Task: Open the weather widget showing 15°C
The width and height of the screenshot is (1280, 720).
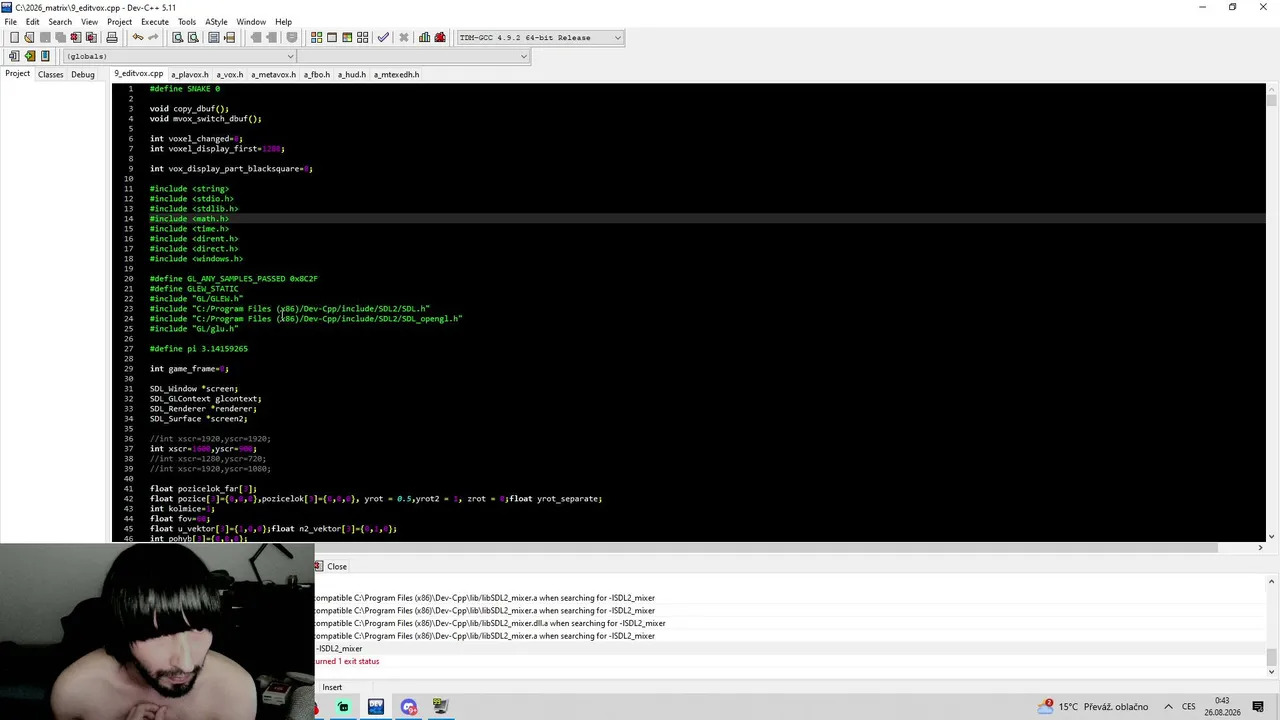Action: [1092, 707]
